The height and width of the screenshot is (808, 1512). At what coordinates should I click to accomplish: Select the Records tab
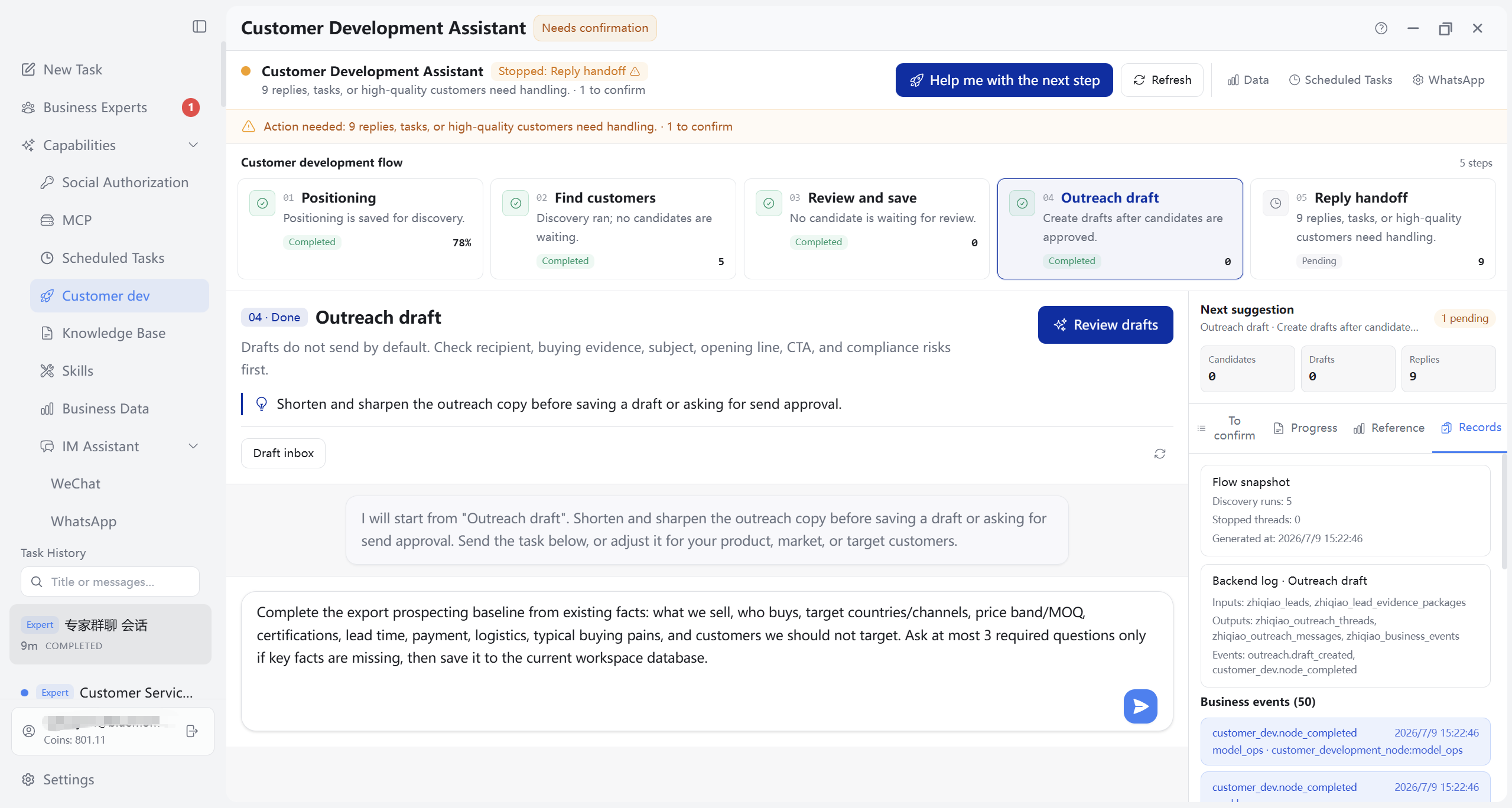(x=1471, y=428)
